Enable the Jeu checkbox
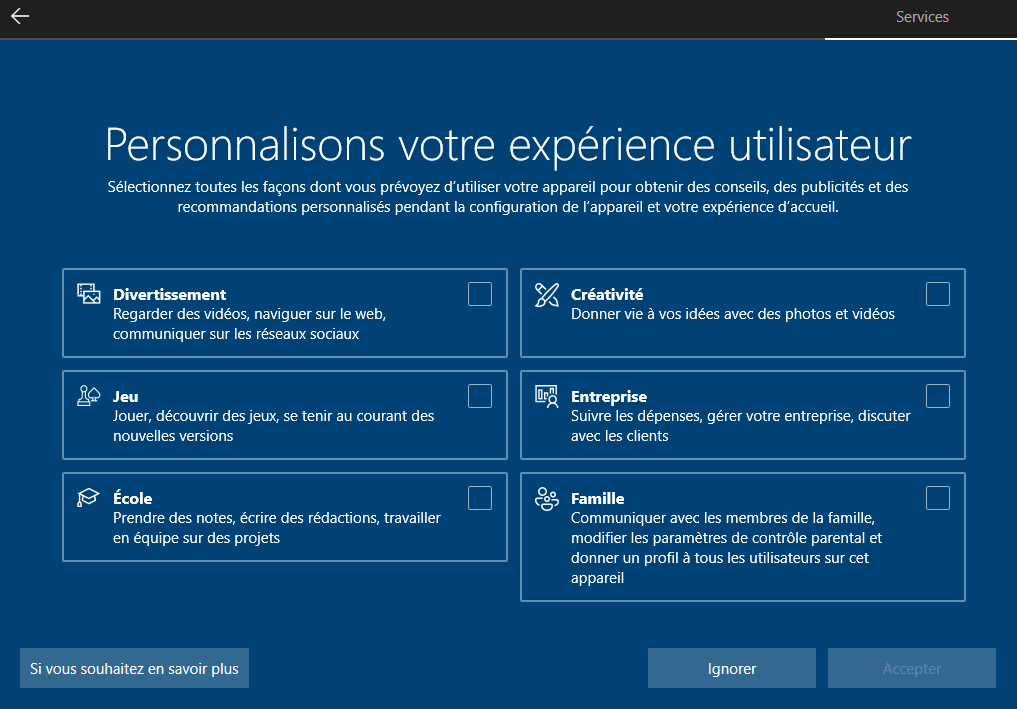Image resolution: width=1017 pixels, height=709 pixels. point(480,396)
